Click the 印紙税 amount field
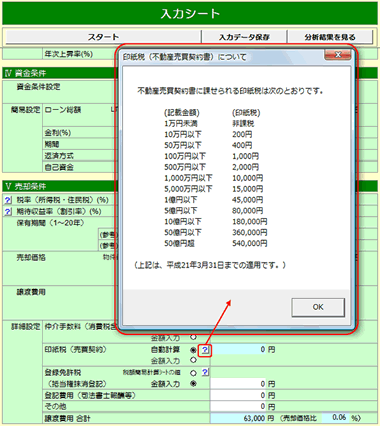 (239, 350)
